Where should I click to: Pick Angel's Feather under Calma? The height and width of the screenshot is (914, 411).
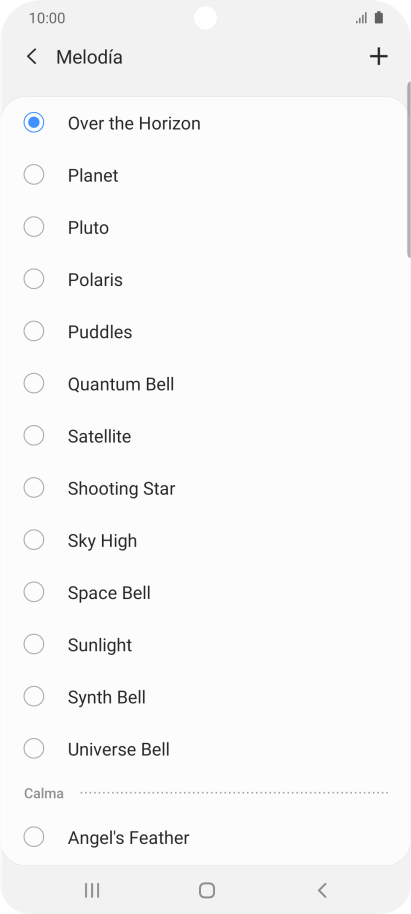[x=205, y=838]
